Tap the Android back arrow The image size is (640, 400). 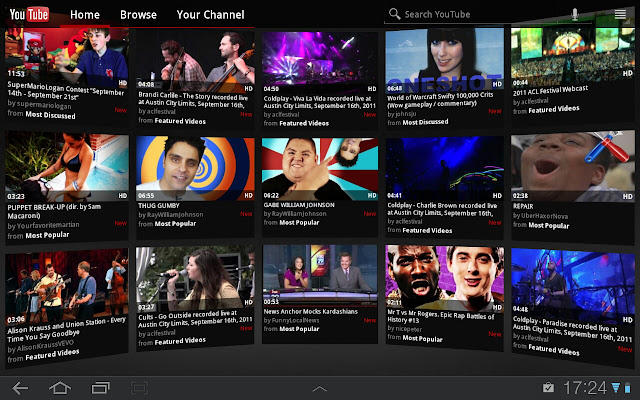coord(20,388)
